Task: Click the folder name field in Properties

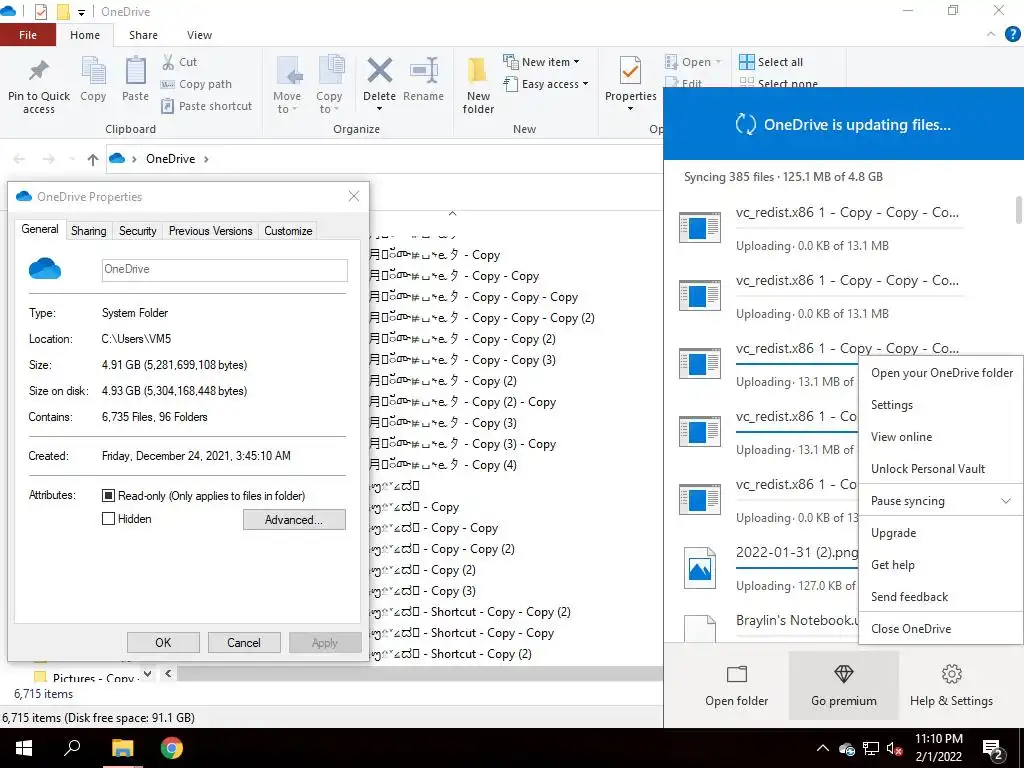Action: [x=225, y=270]
